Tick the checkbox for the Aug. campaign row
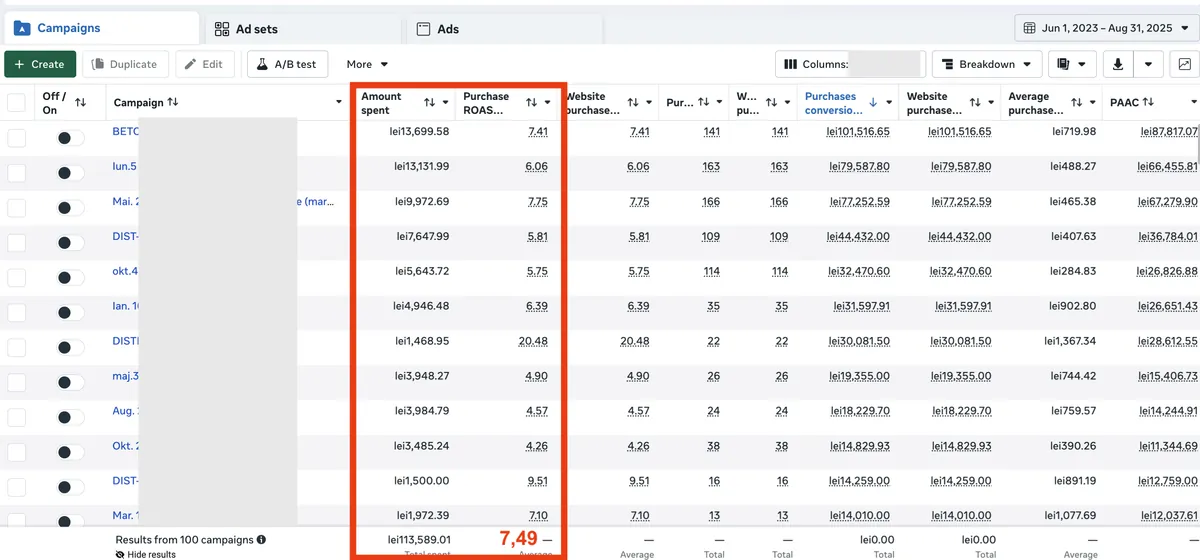Viewport: 1200px width, 560px height. tap(16, 417)
